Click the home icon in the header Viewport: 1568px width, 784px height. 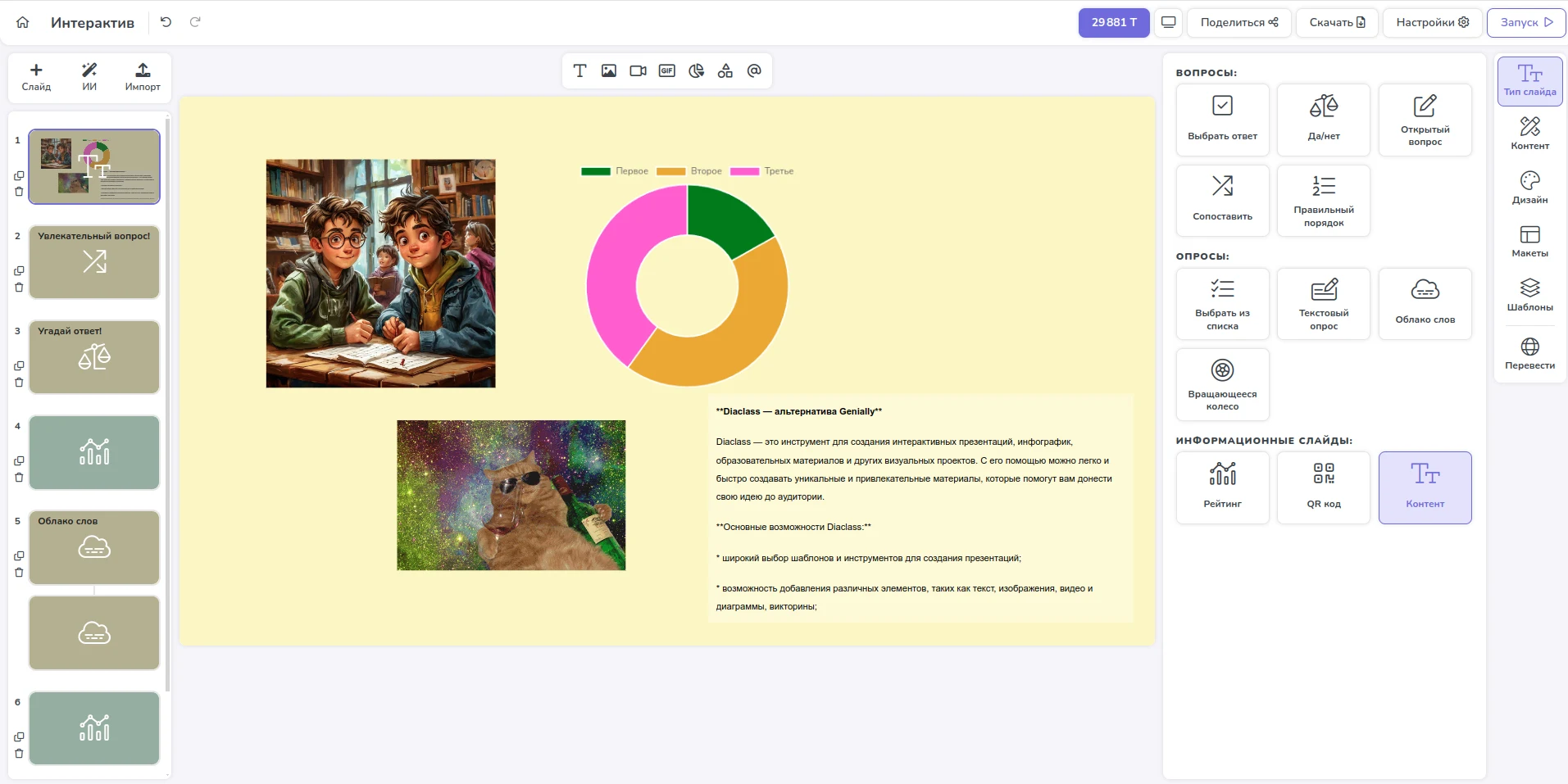pyautogui.click(x=23, y=22)
